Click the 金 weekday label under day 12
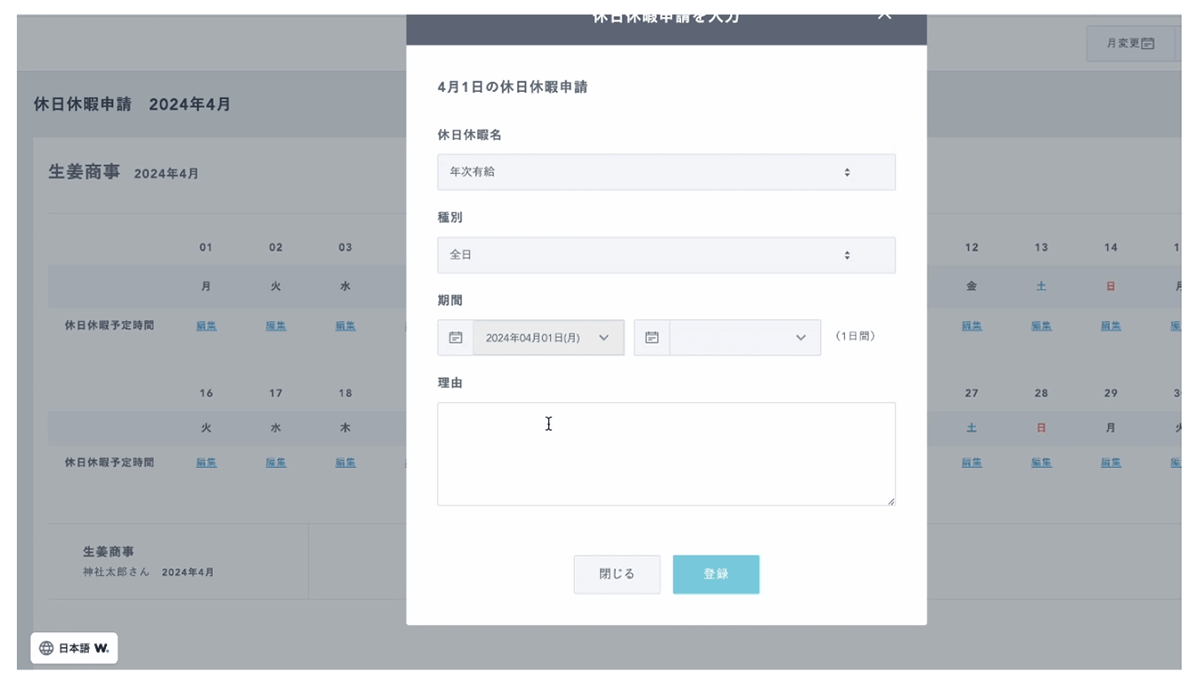Screen dimensions: 1200x680 tap(972, 287)
